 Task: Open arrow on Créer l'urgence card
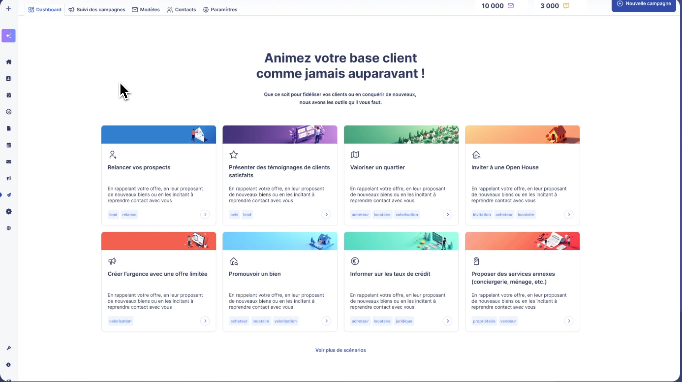(205, 321)
